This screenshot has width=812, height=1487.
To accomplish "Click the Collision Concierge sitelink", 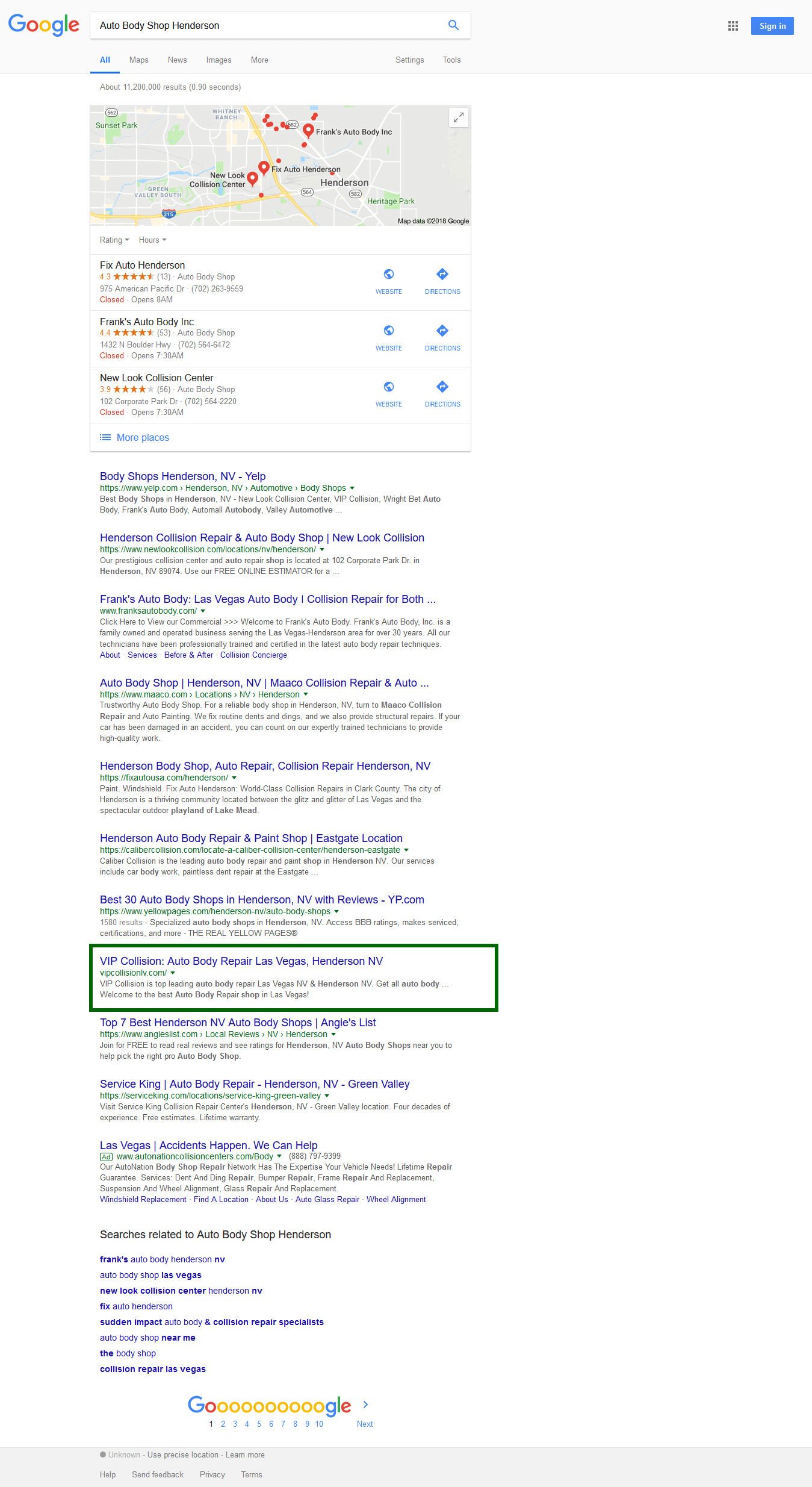I will click(253, 655).
